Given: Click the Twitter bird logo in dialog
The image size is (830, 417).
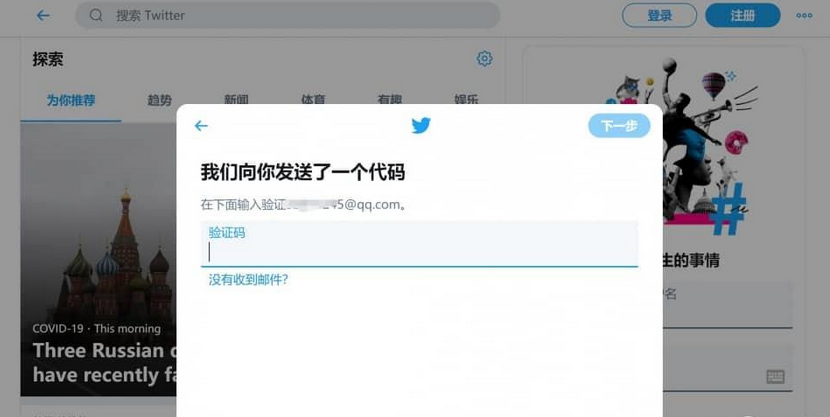Looking at the screenshot, I should pos(421,125).
